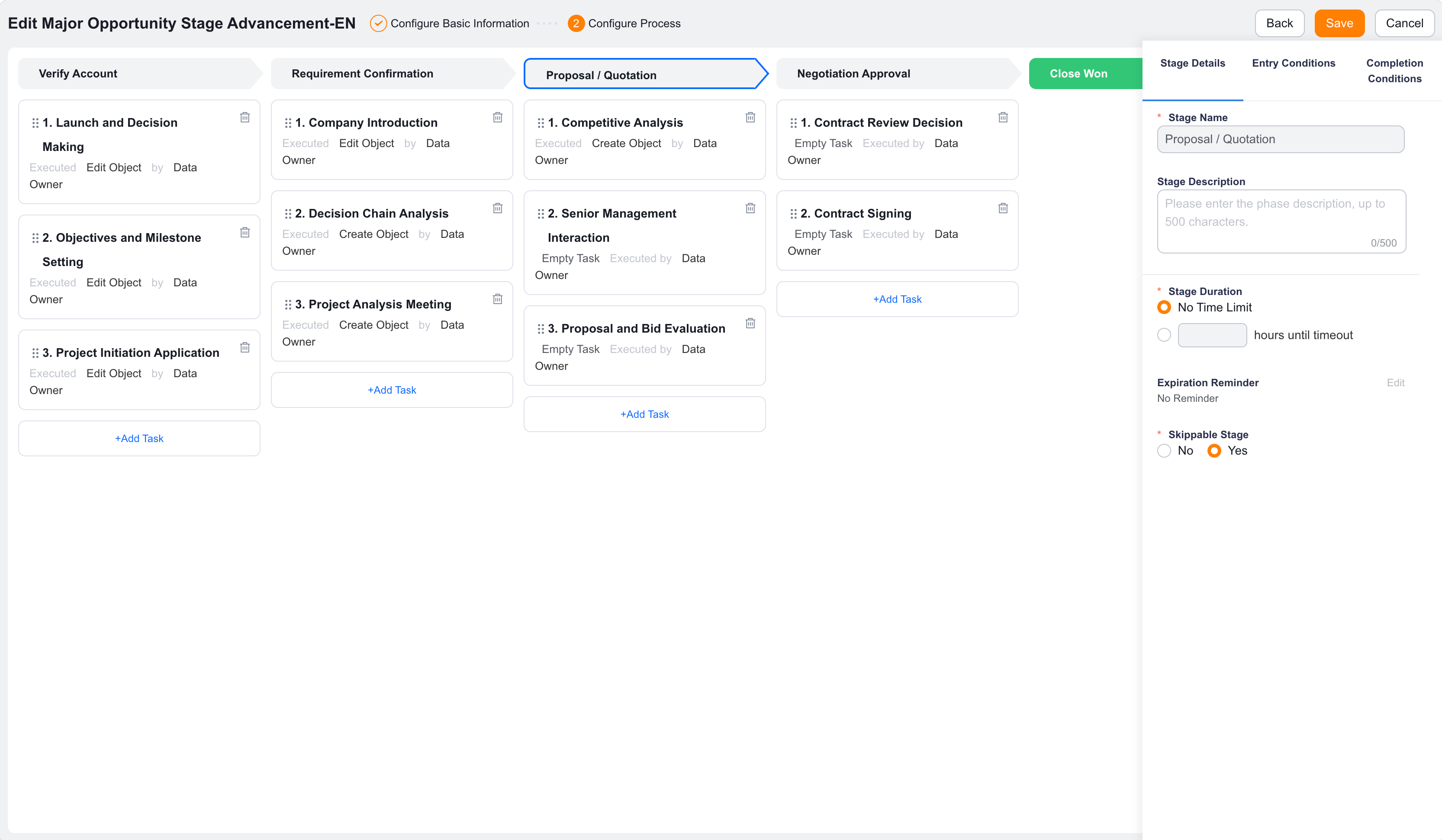Delete the Project Initiation Application task

245,347
